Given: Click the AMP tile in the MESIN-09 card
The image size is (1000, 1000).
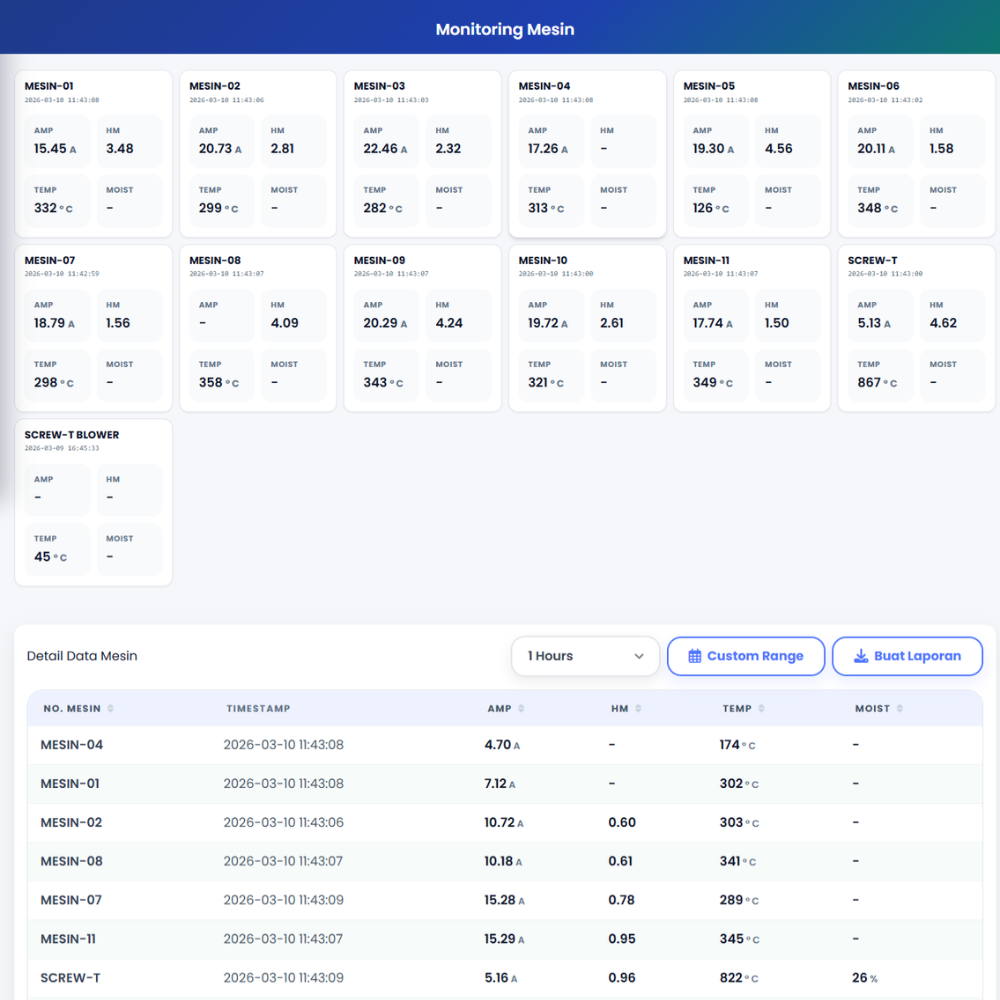Looking at the screenshot, I should tap(387, 316).
